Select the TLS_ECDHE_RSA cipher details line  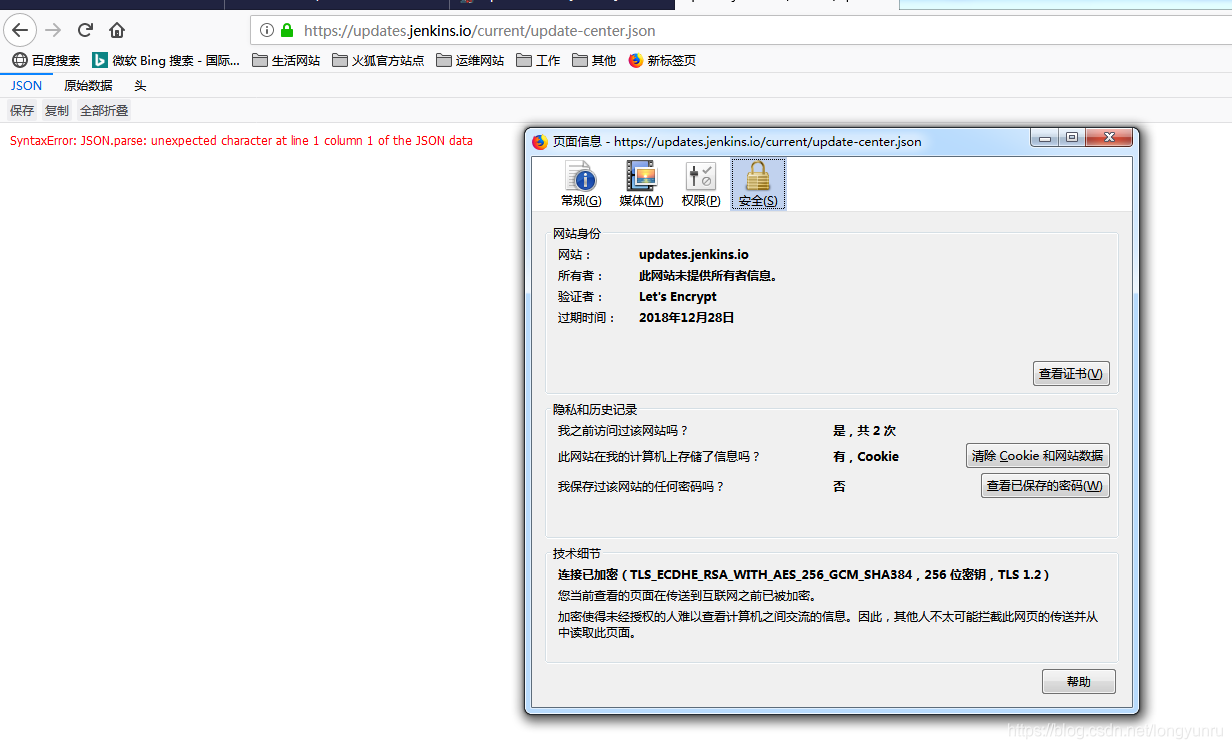[804, 575]
